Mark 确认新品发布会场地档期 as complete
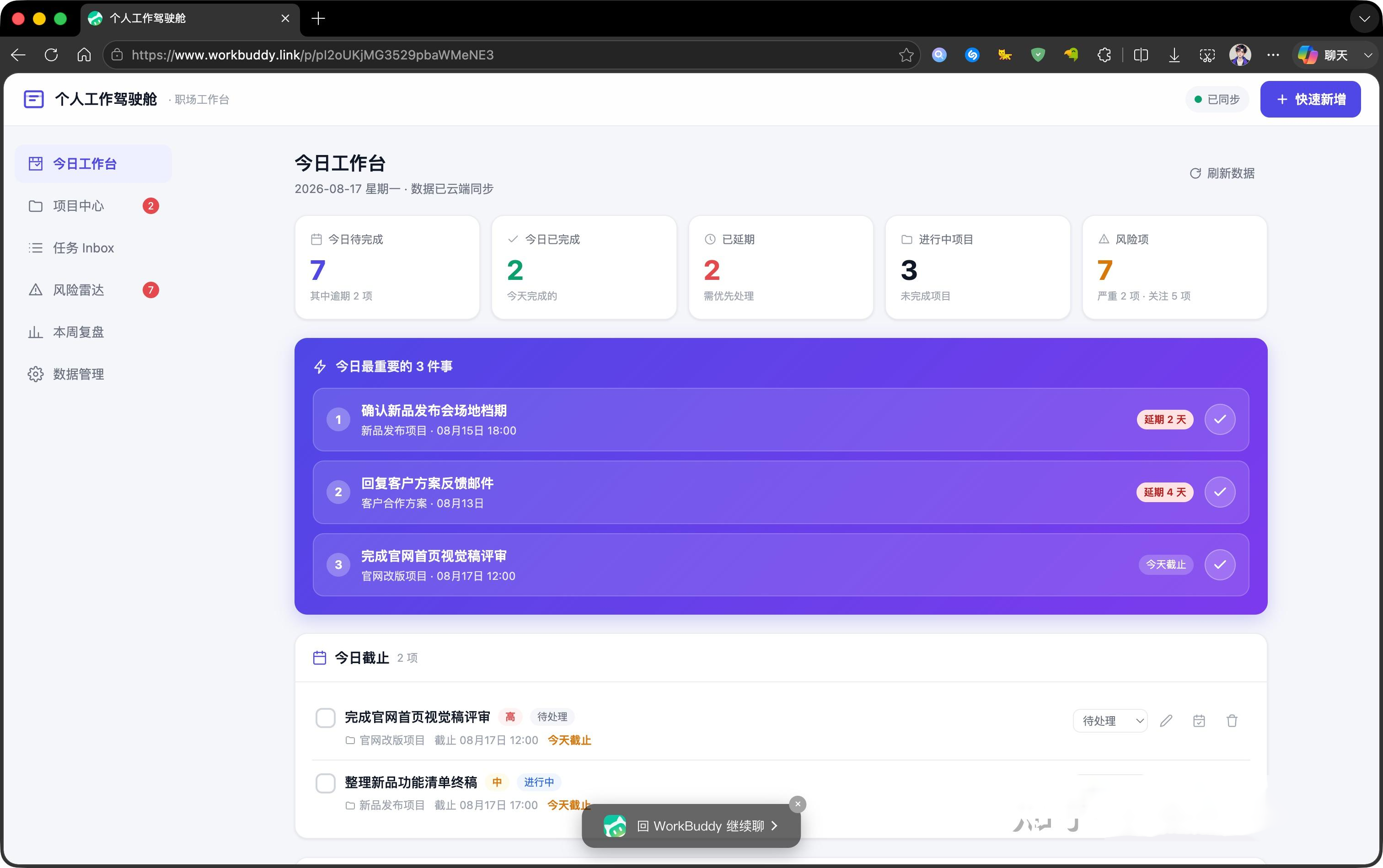 click(1220, 419)
